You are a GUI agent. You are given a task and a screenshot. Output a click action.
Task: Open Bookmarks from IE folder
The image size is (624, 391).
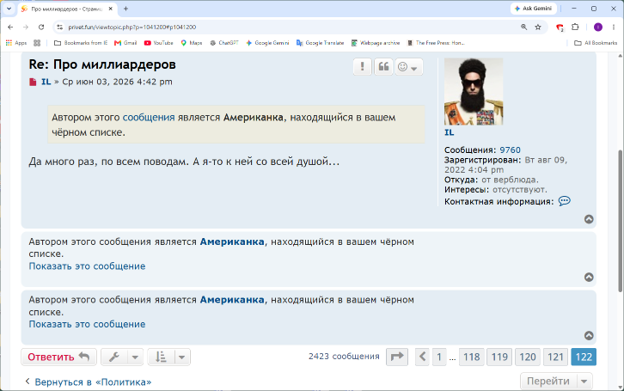(x=81, y=43)
